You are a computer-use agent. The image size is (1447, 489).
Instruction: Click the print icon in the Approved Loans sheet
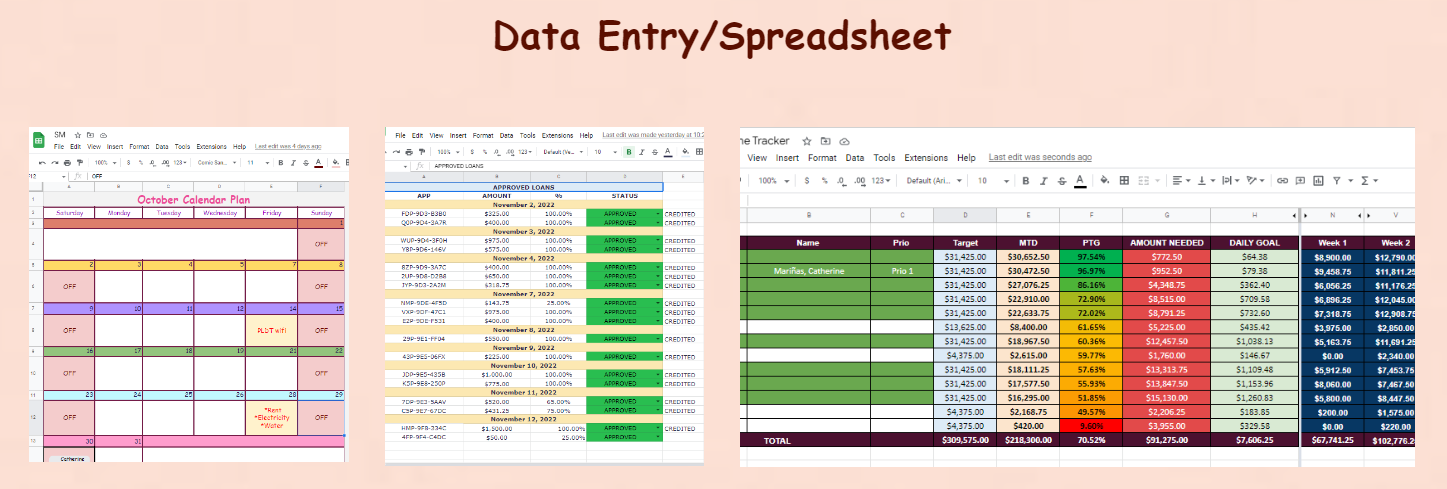(x=409, y=152)
